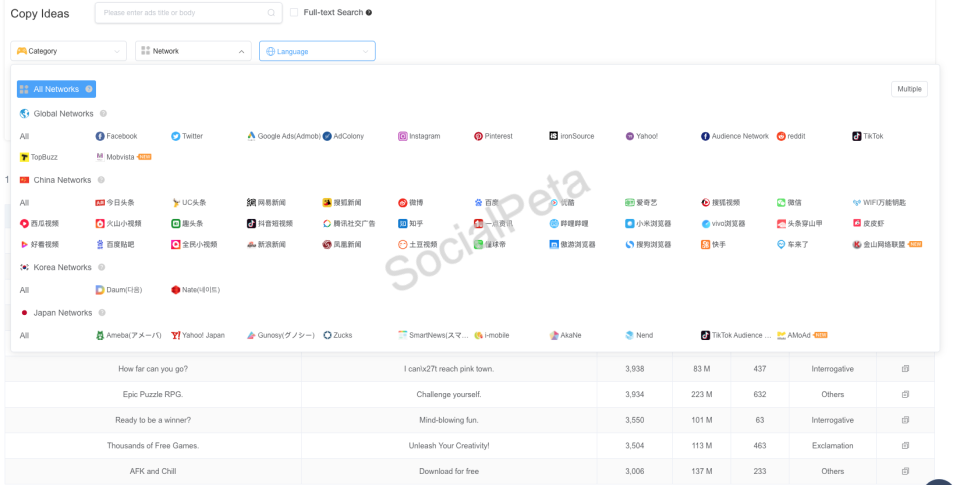The height and width of the screenshot is (485, 960).
Task: Collapse the Network dropdown
Action: coord(193,51)
